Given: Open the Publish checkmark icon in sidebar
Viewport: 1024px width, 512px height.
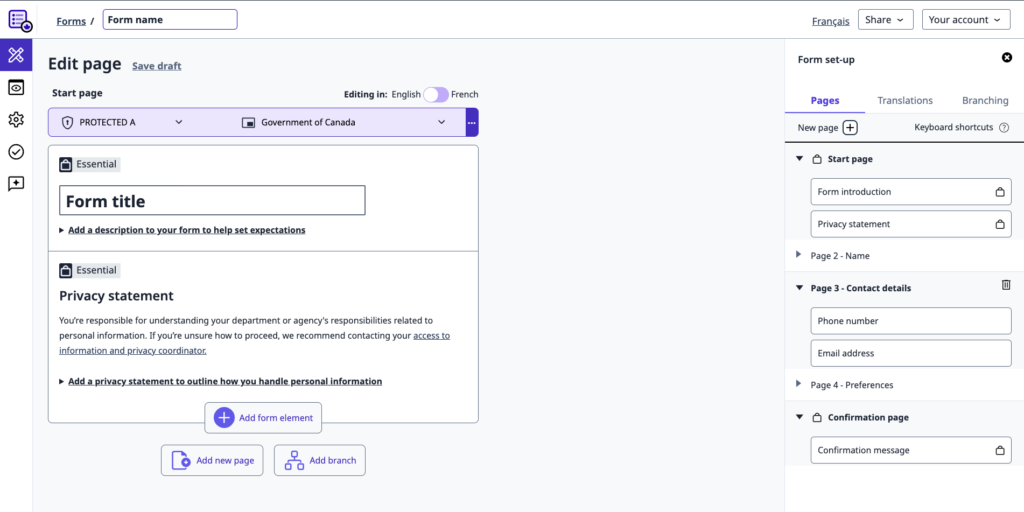Looking at the screenshot, I should [16, 152].
